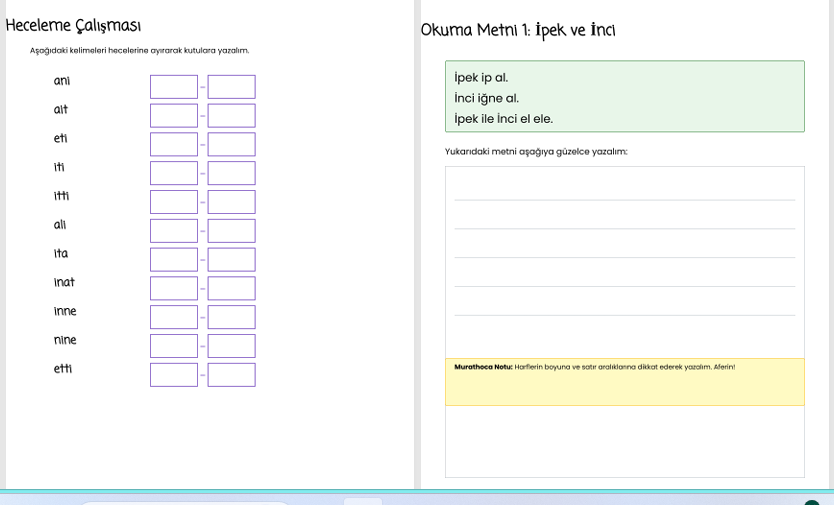Click the word "inat" in the list
The height and width of the screenshot is (505, 834).
click(64, 283)
